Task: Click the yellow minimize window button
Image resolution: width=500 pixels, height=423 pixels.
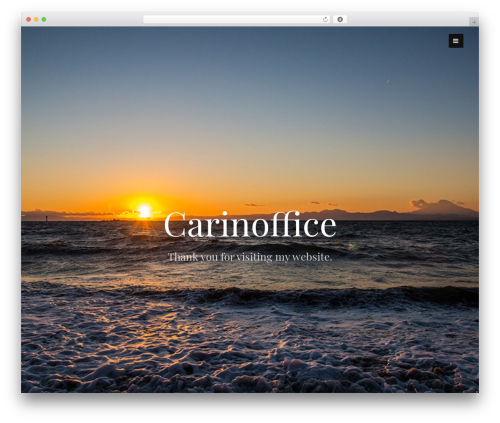Action: coord(36,19)
